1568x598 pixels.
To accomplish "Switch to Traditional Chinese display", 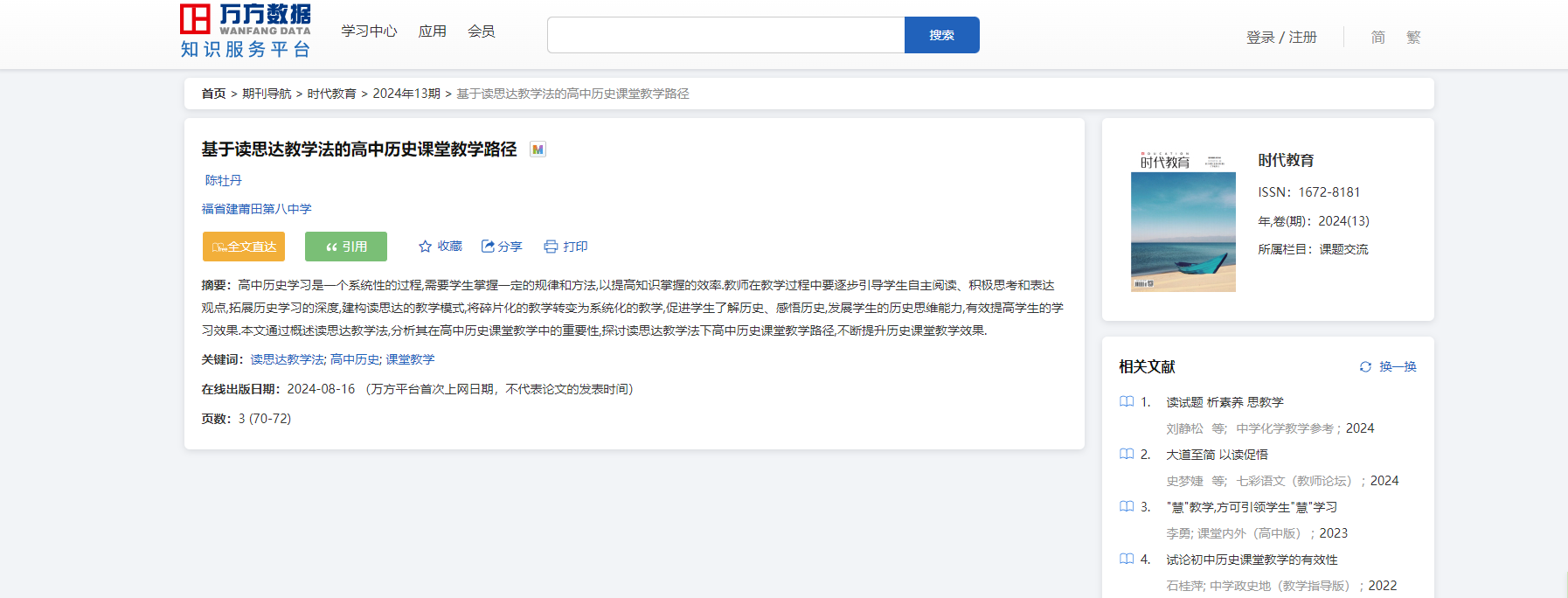I will (1413, 38).
